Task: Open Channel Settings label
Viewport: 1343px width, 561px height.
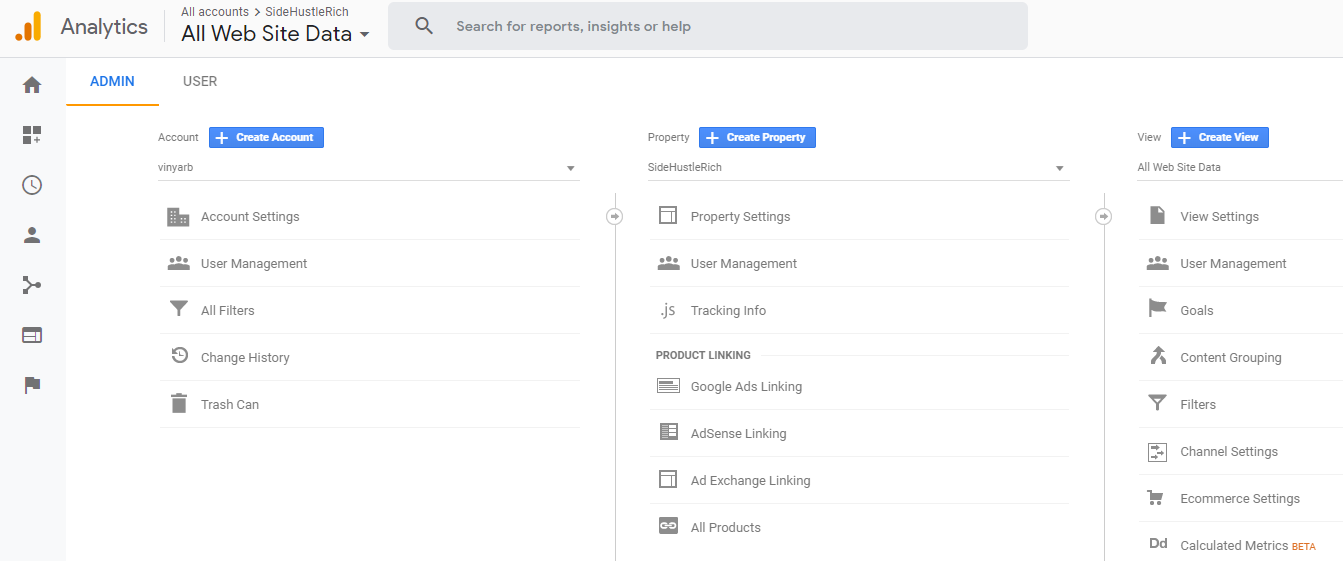Action: click(1229, 452)
